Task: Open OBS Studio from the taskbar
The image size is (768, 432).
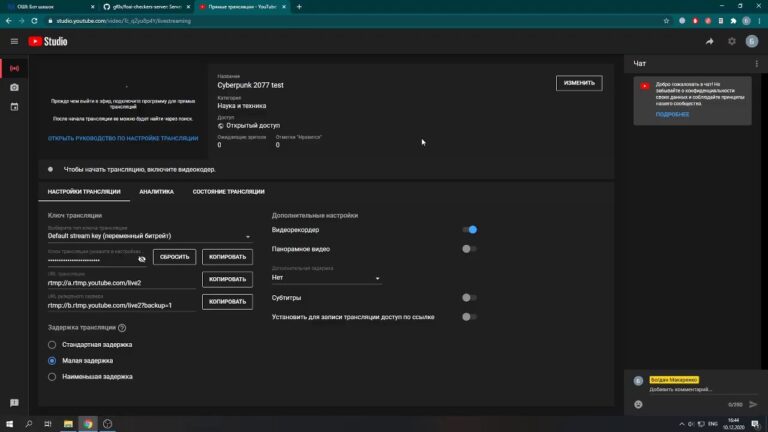Action: (x=108, y=424)
